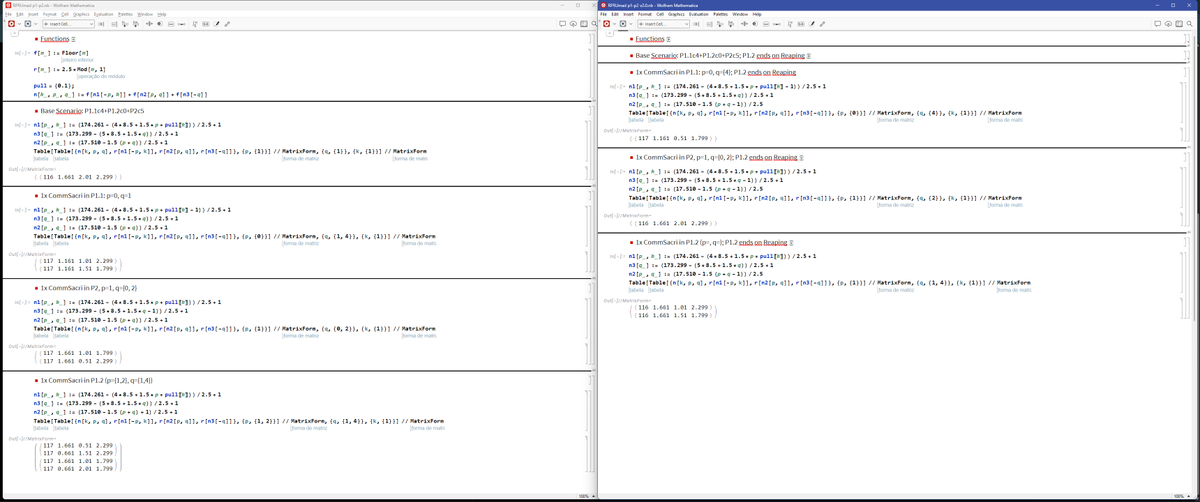Image resolution: width=1200 pixels, height=502 pixels.
Task: Open arrow beside Evaluate icon in right window
Action: [614, 24]
